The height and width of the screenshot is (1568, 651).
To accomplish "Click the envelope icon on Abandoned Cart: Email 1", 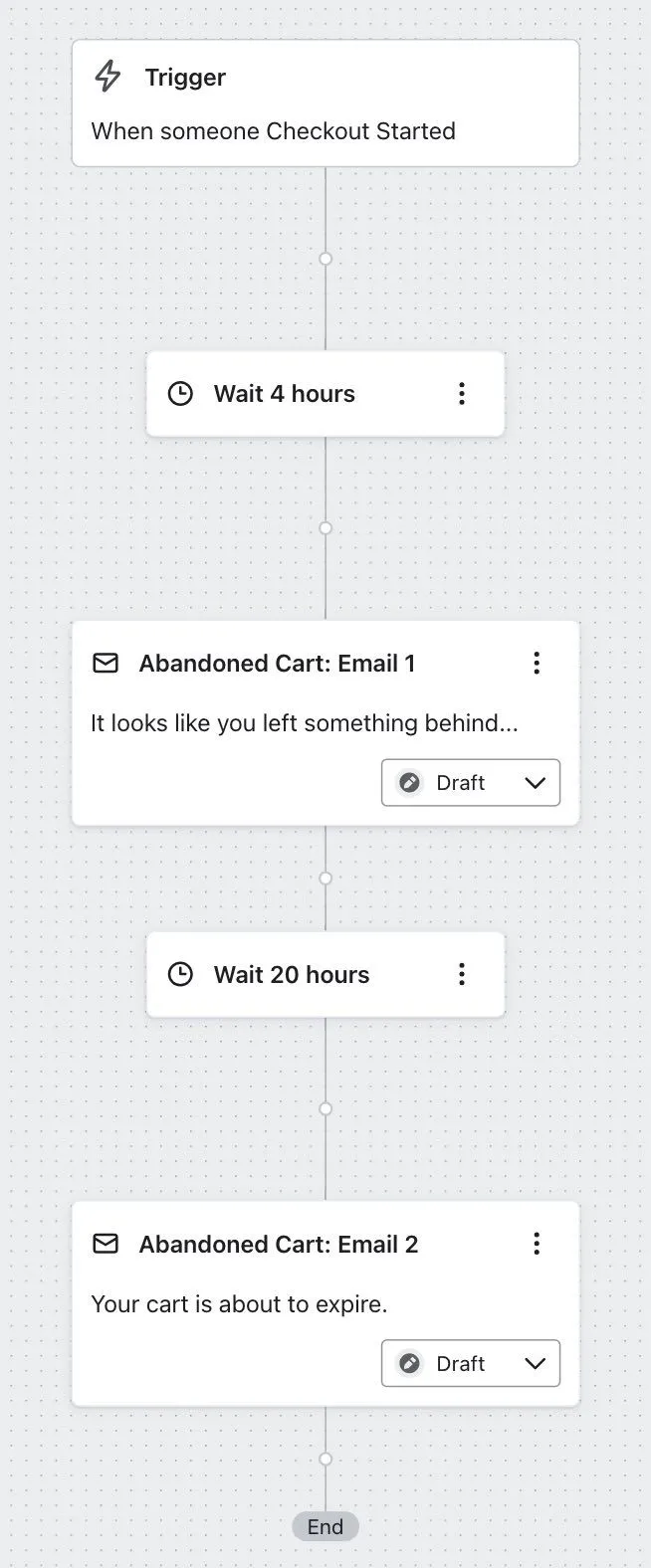I will (x=105, y=663).
